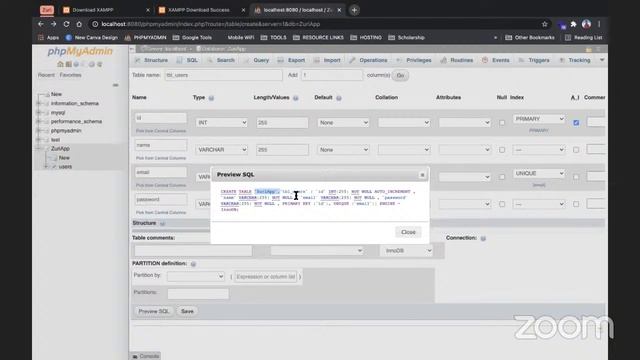Select the users table in tree
Viewport: 640px width, 360px height.
point(65,167)
